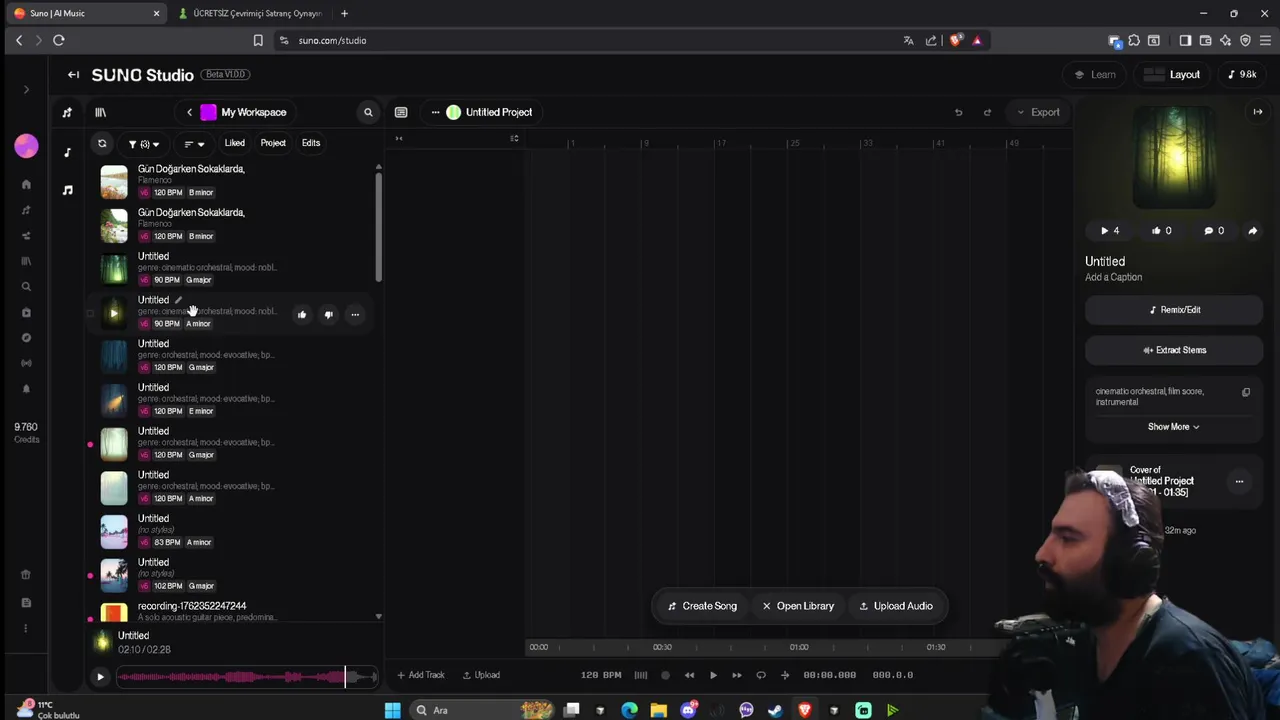The height and width of the screenshot is (720, 1280).
Task: Click the Upload Audio button
Action: click(x=896, y=607)
